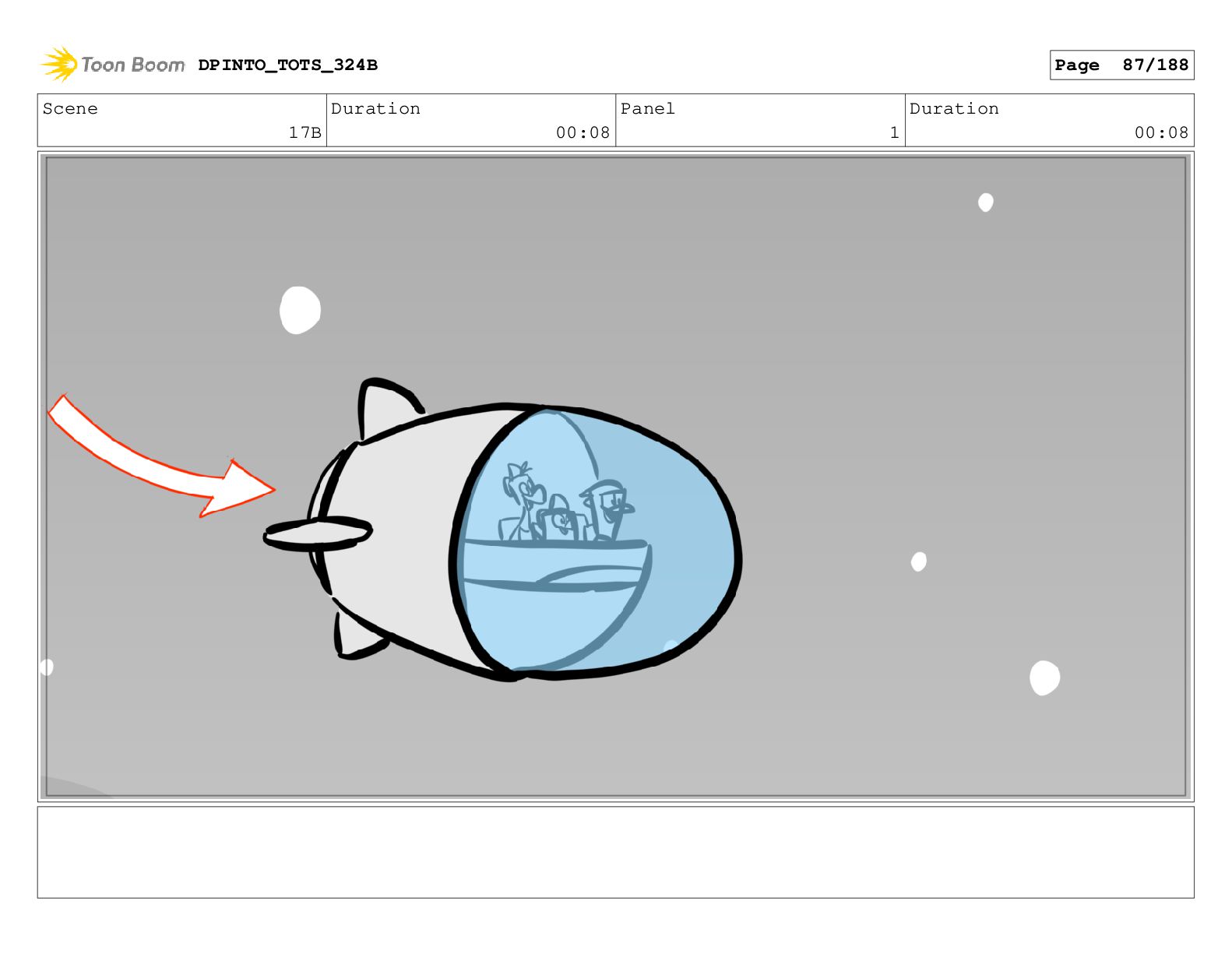1232x954 pixels.
Task: Click the Panel header label
Action: point(648,109)
